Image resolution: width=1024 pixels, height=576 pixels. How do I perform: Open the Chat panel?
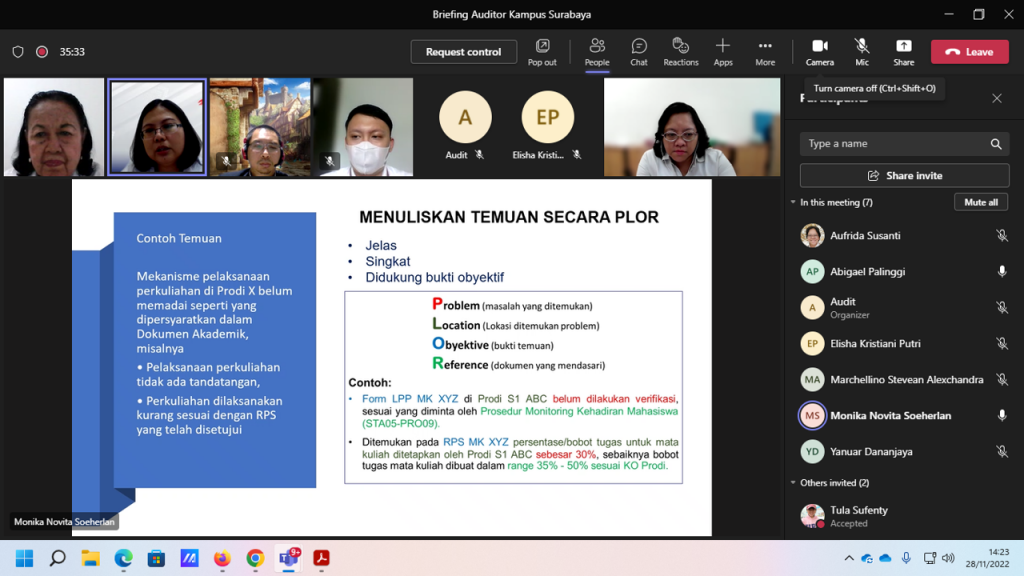(x=639, y=51)
